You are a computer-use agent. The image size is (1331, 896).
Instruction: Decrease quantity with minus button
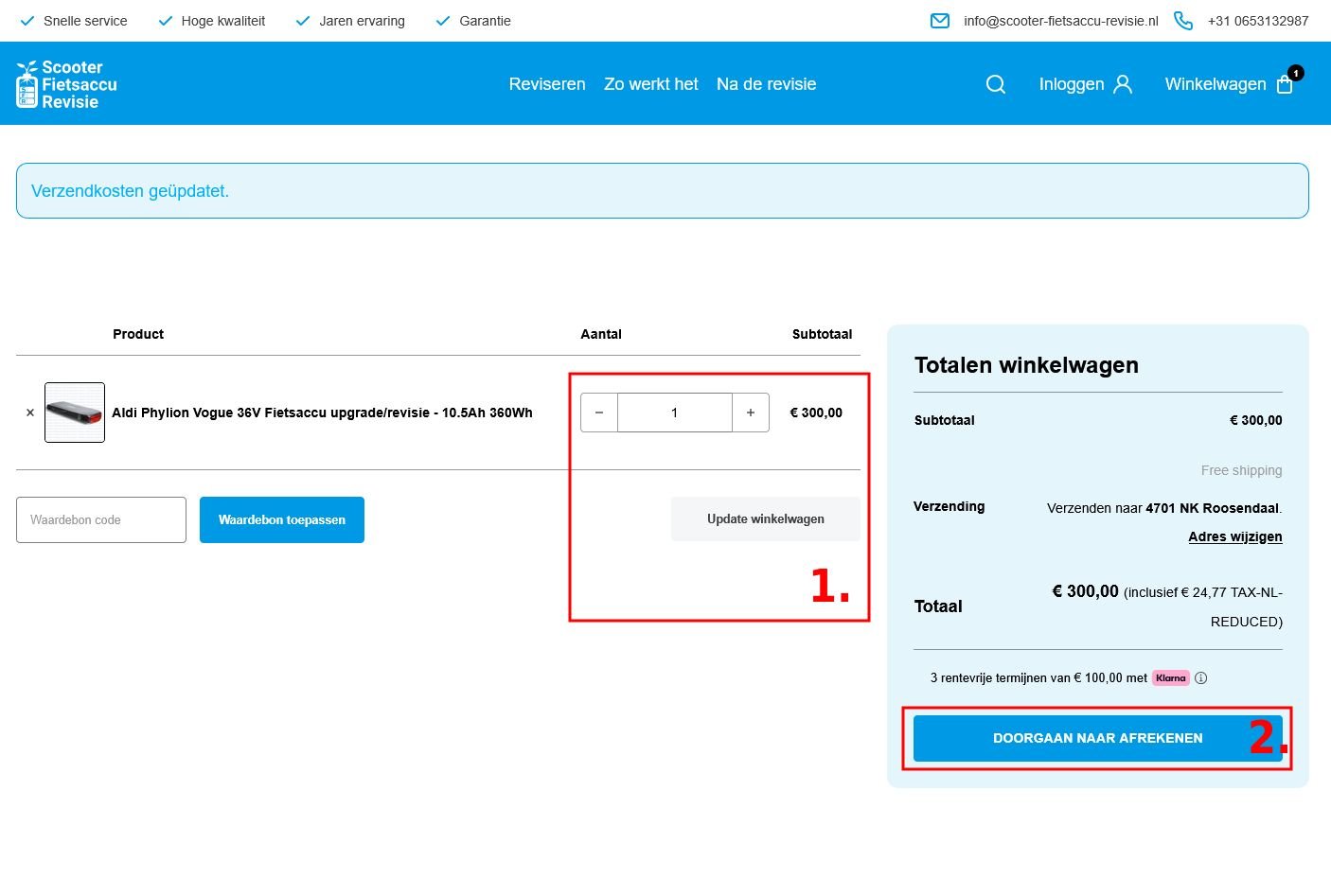point(599,413)
